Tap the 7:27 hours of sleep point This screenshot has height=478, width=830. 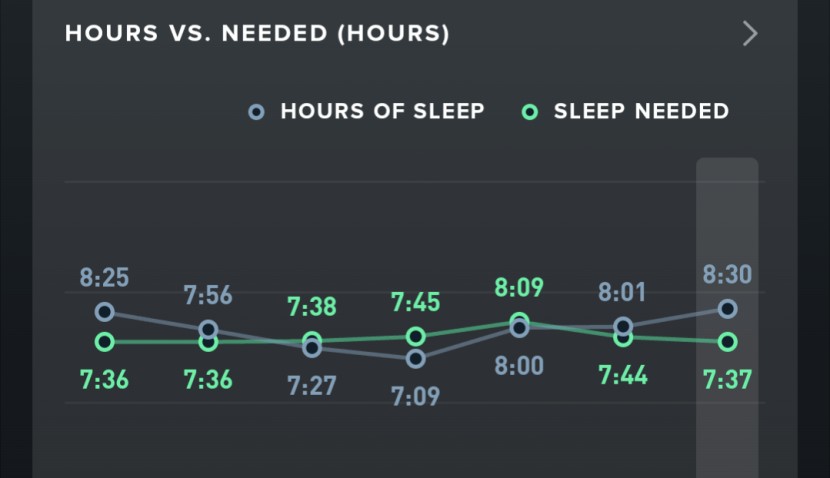click(312, 348)
